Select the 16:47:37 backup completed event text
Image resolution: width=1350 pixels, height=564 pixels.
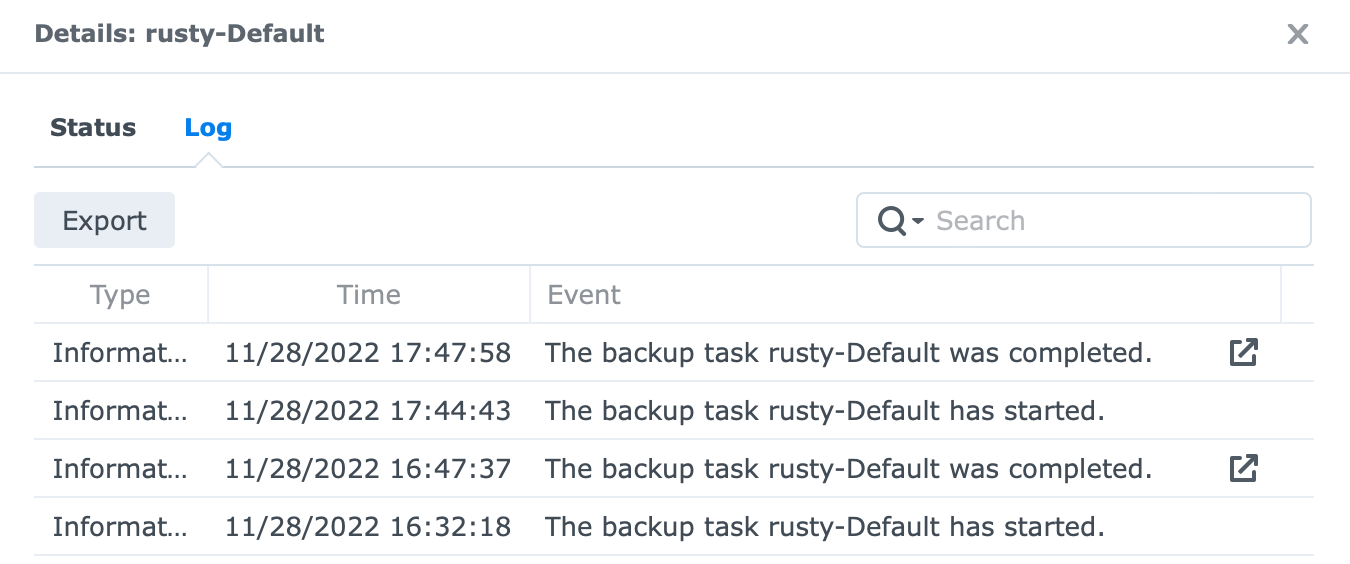tap(849, 469)
